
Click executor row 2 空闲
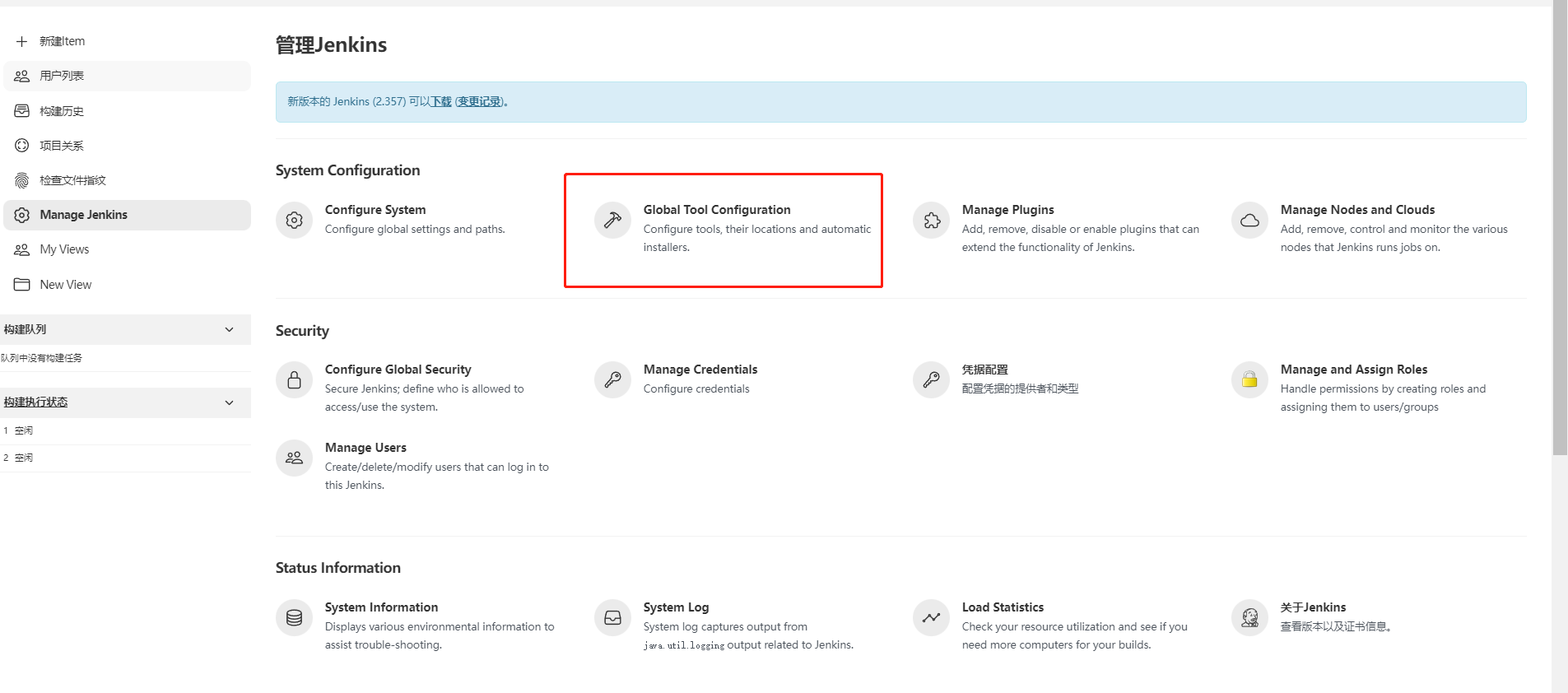click(x=125, y=458)
